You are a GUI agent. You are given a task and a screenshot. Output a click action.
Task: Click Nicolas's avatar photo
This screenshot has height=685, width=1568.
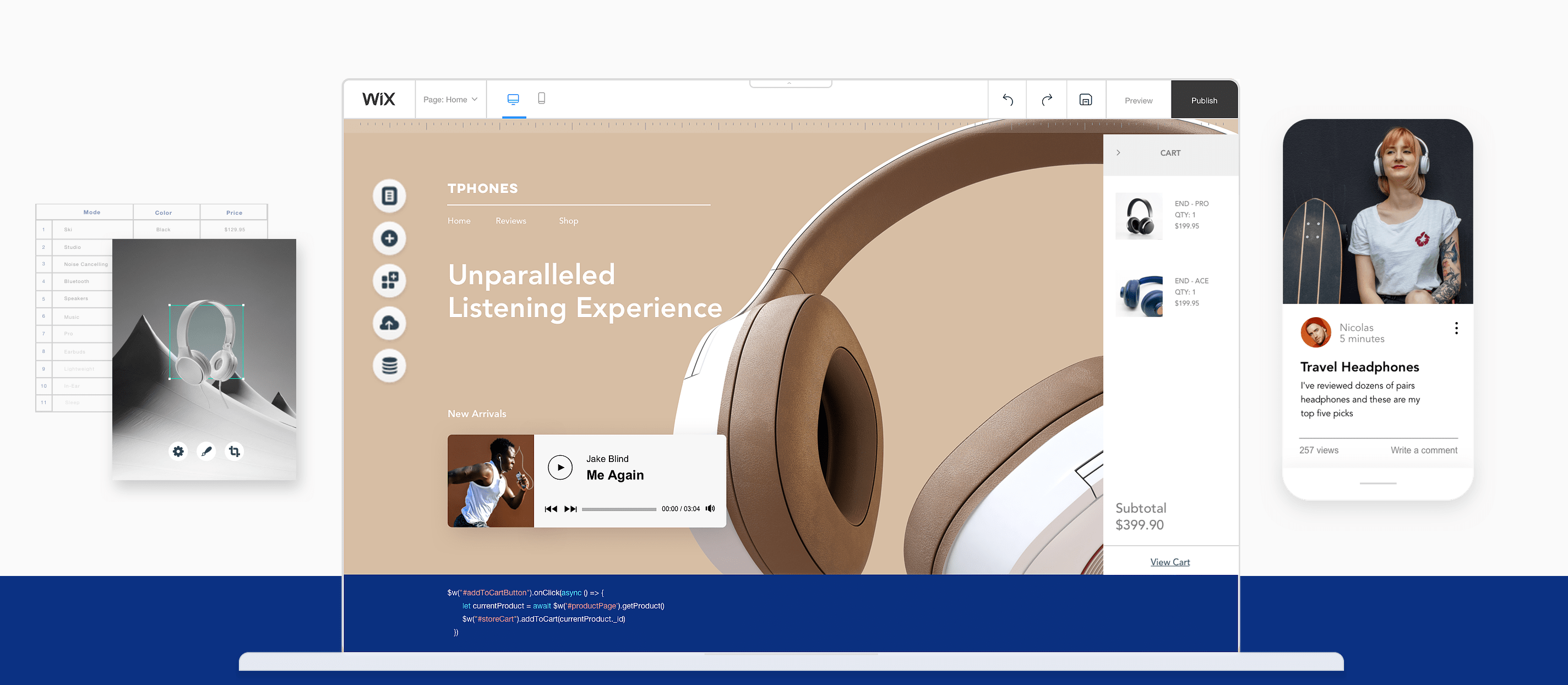click(1315, 333)
